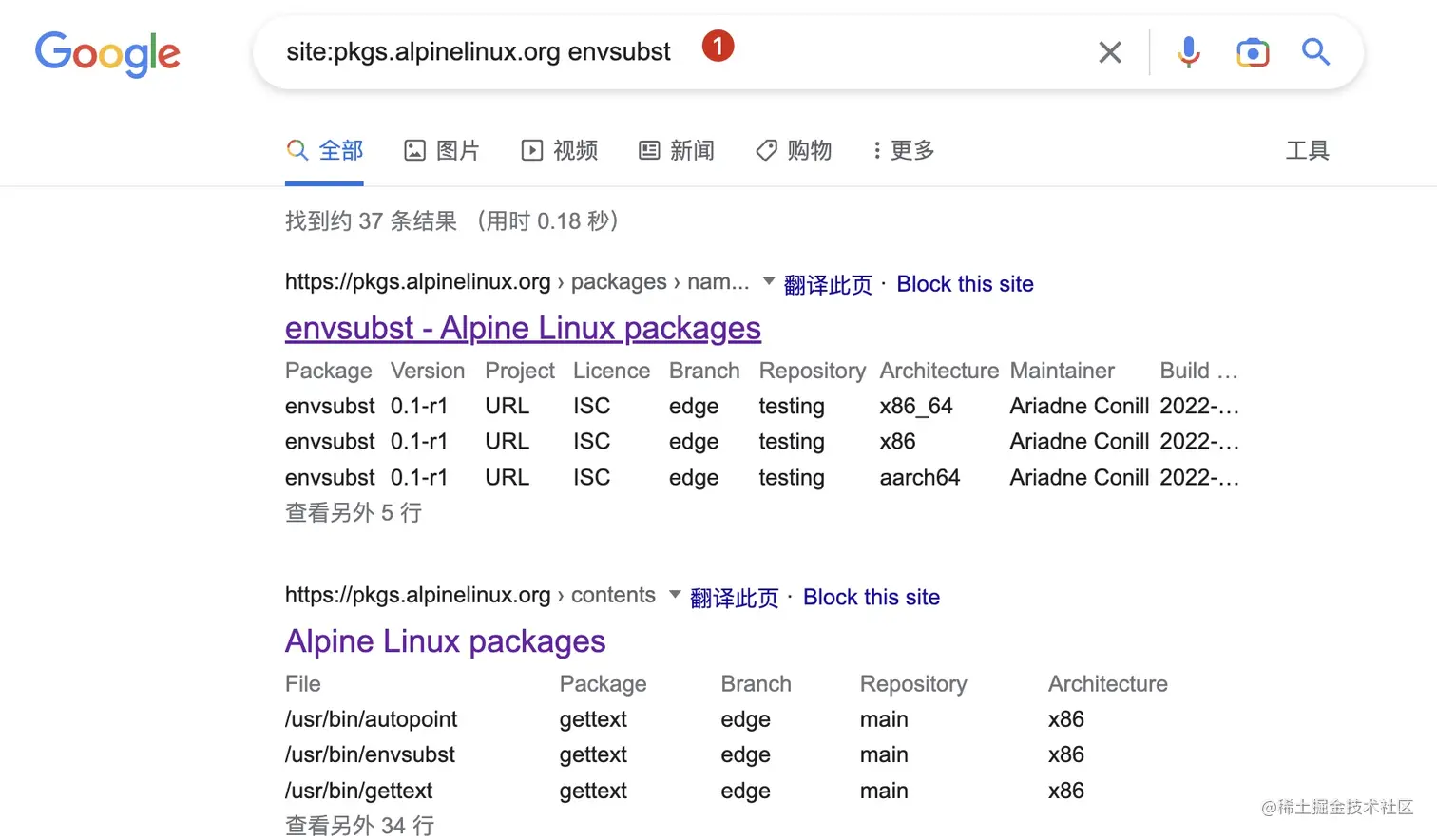Click the Repository header in envsubst table
1437x840 pixels.
click(813, 371)
